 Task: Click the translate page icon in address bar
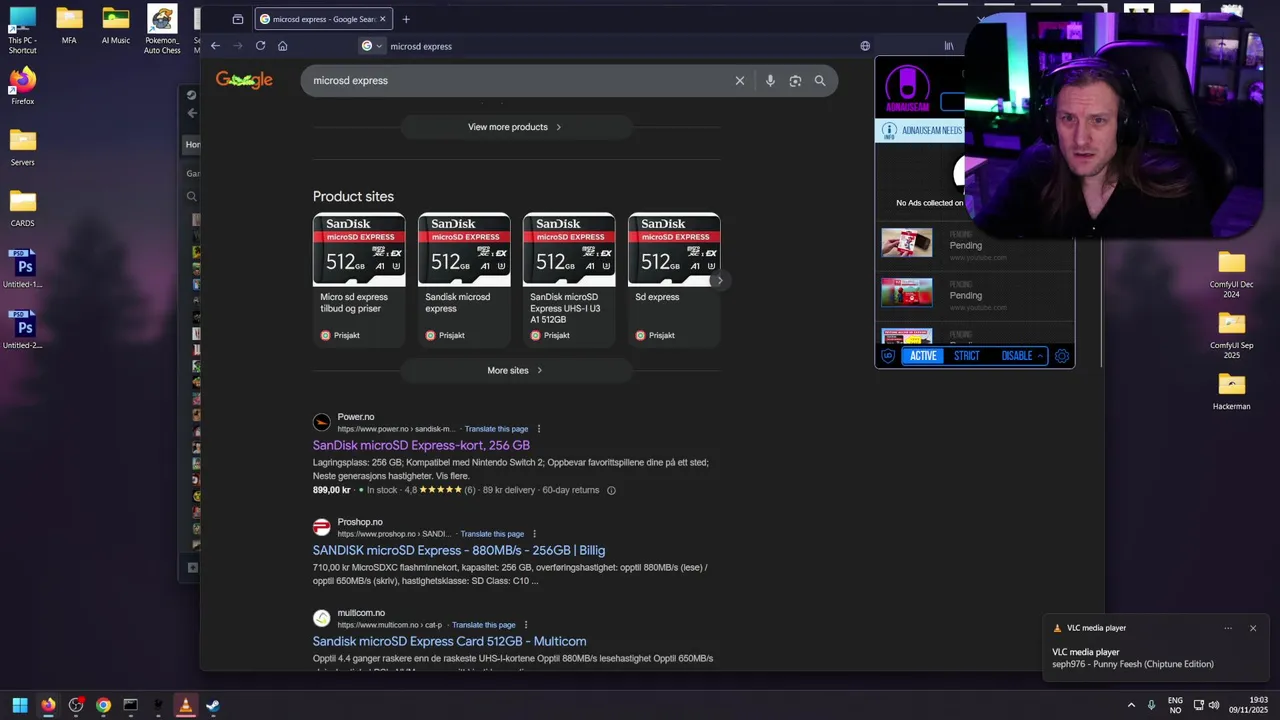[x=865, y=46]
